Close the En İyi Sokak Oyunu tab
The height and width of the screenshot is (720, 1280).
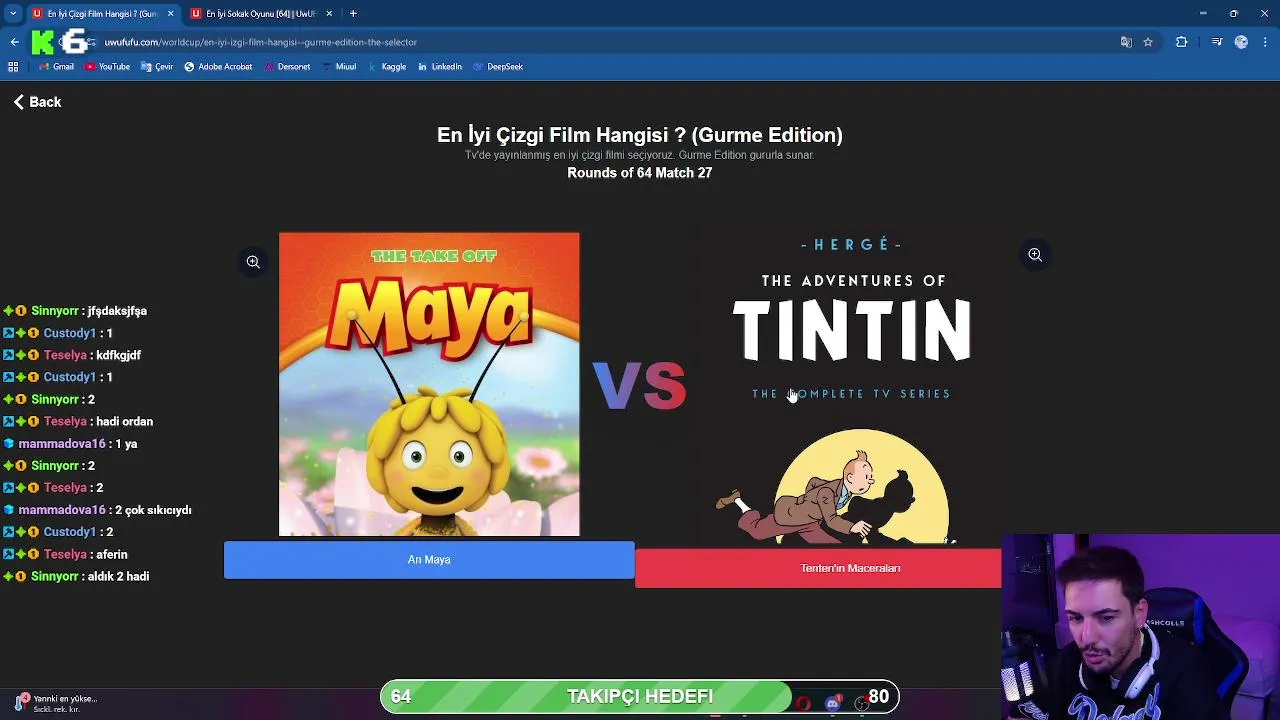[329, 14]
